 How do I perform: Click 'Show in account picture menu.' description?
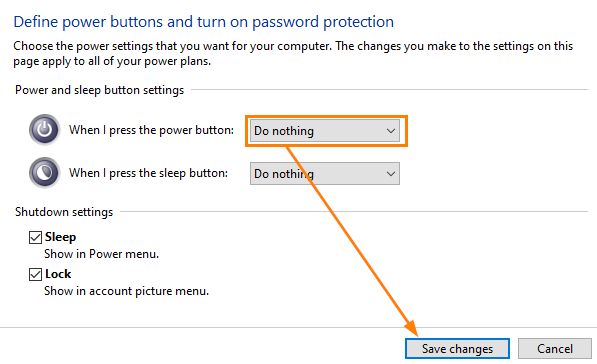[126, 291]
